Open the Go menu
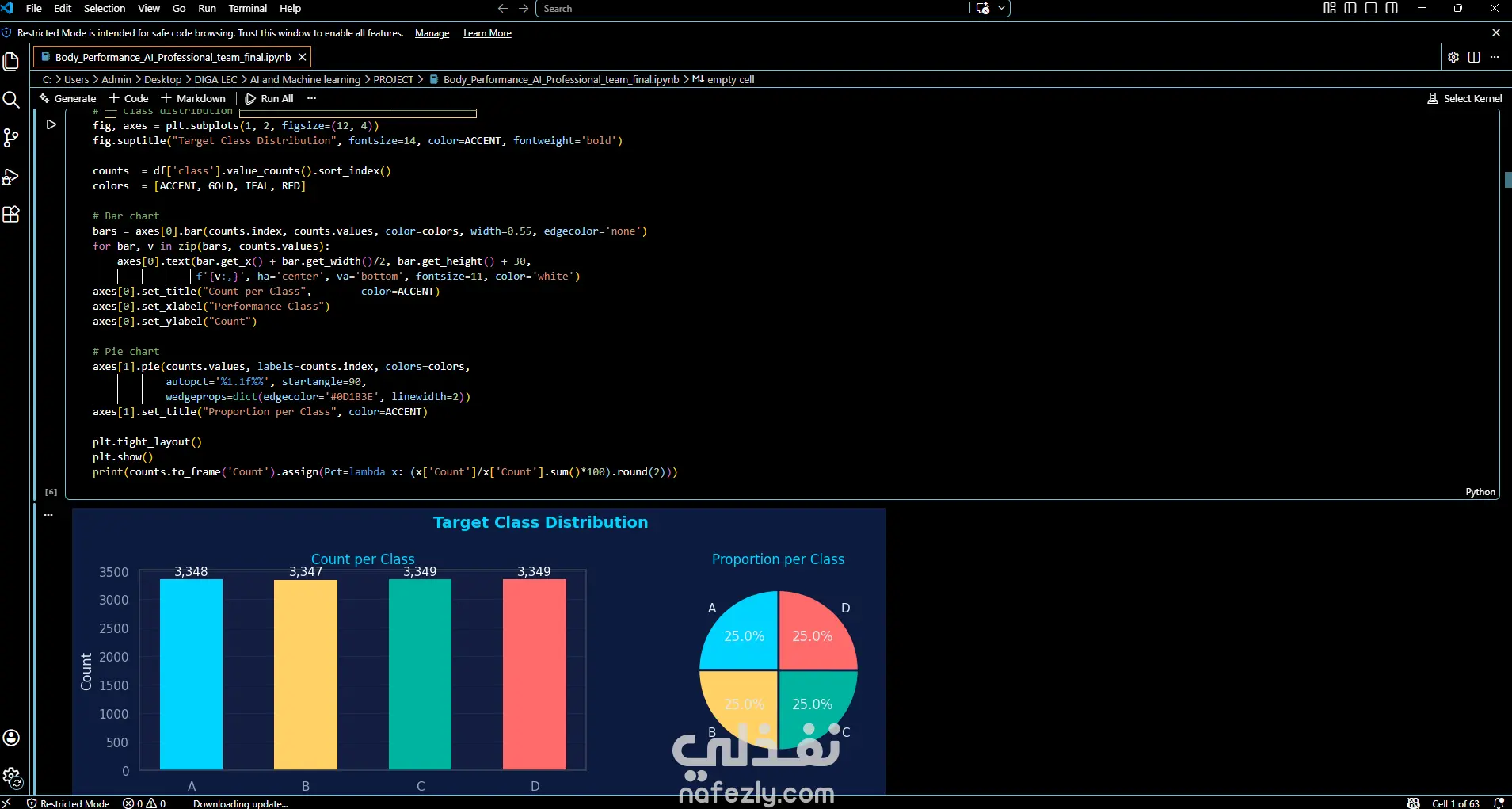Screen dimensions: 1512x809 click(179, 8)
